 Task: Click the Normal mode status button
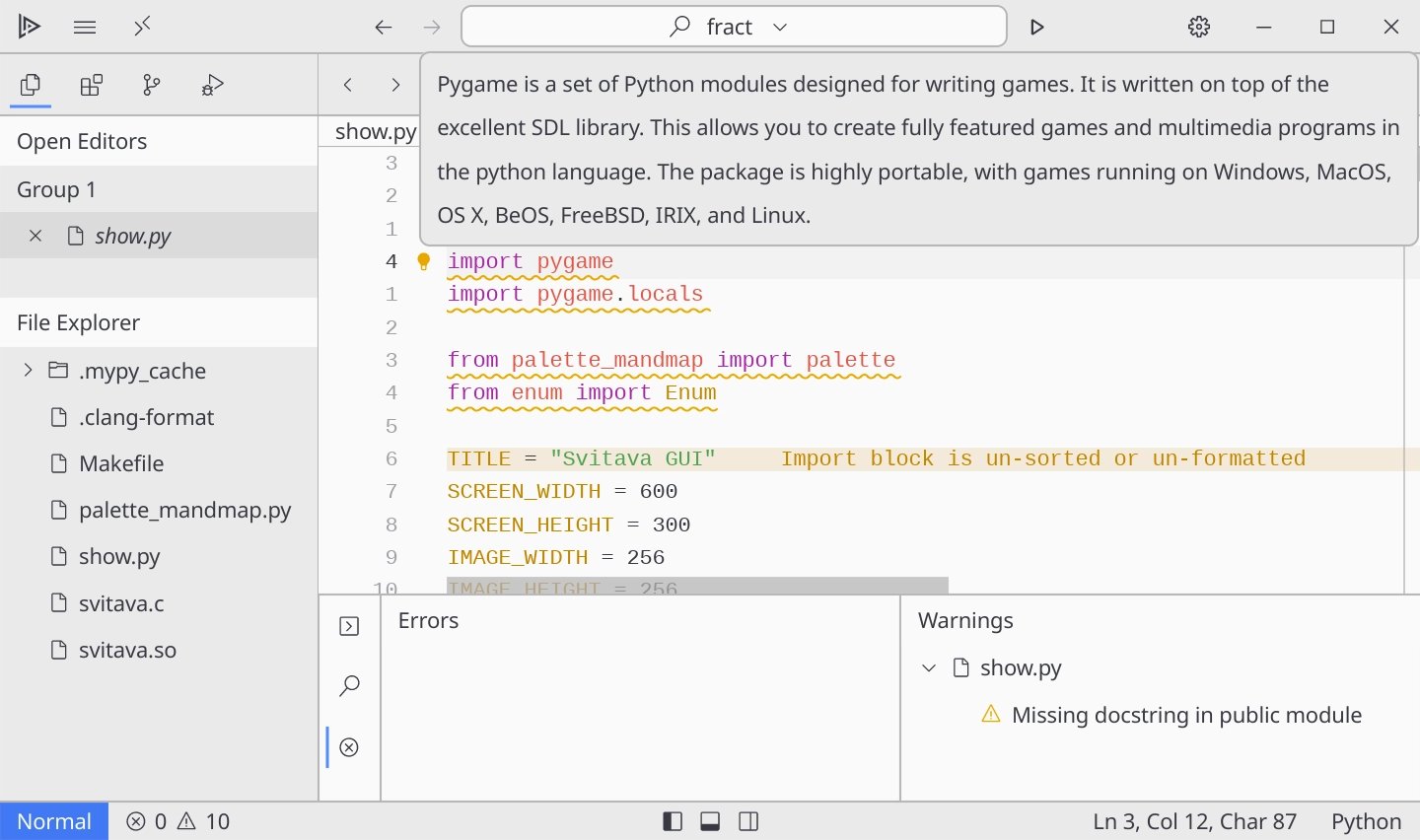point(54,821)
